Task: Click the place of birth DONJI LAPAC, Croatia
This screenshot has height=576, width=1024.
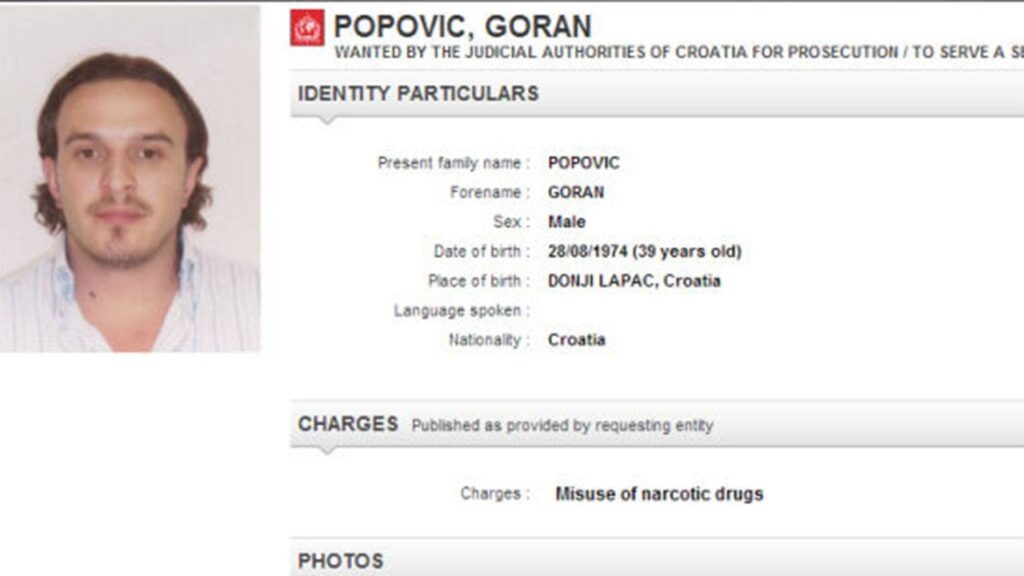Action: (634, 281)
